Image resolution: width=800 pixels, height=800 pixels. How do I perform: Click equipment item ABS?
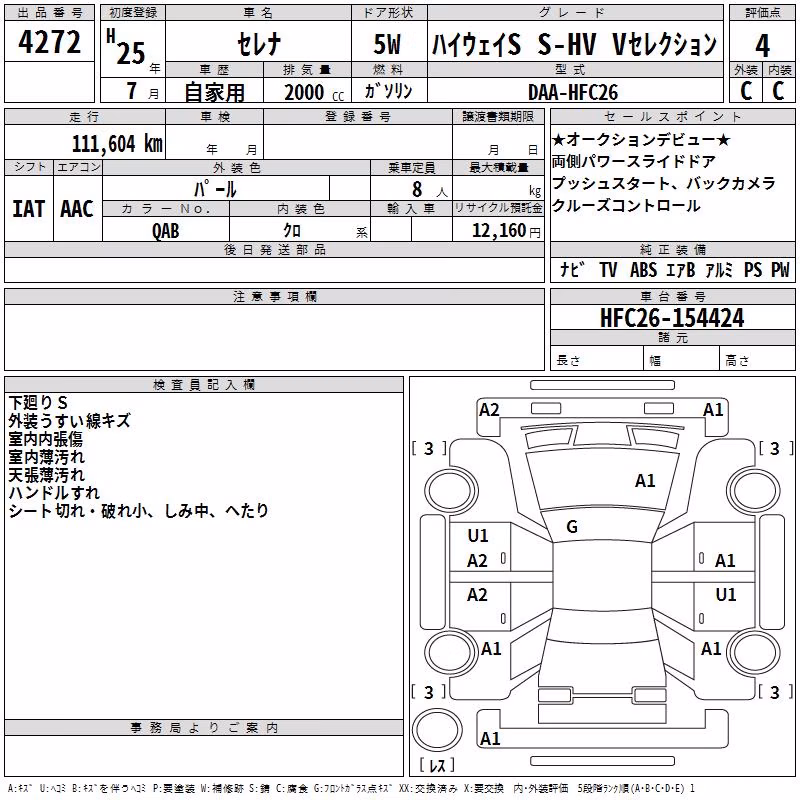643,269
